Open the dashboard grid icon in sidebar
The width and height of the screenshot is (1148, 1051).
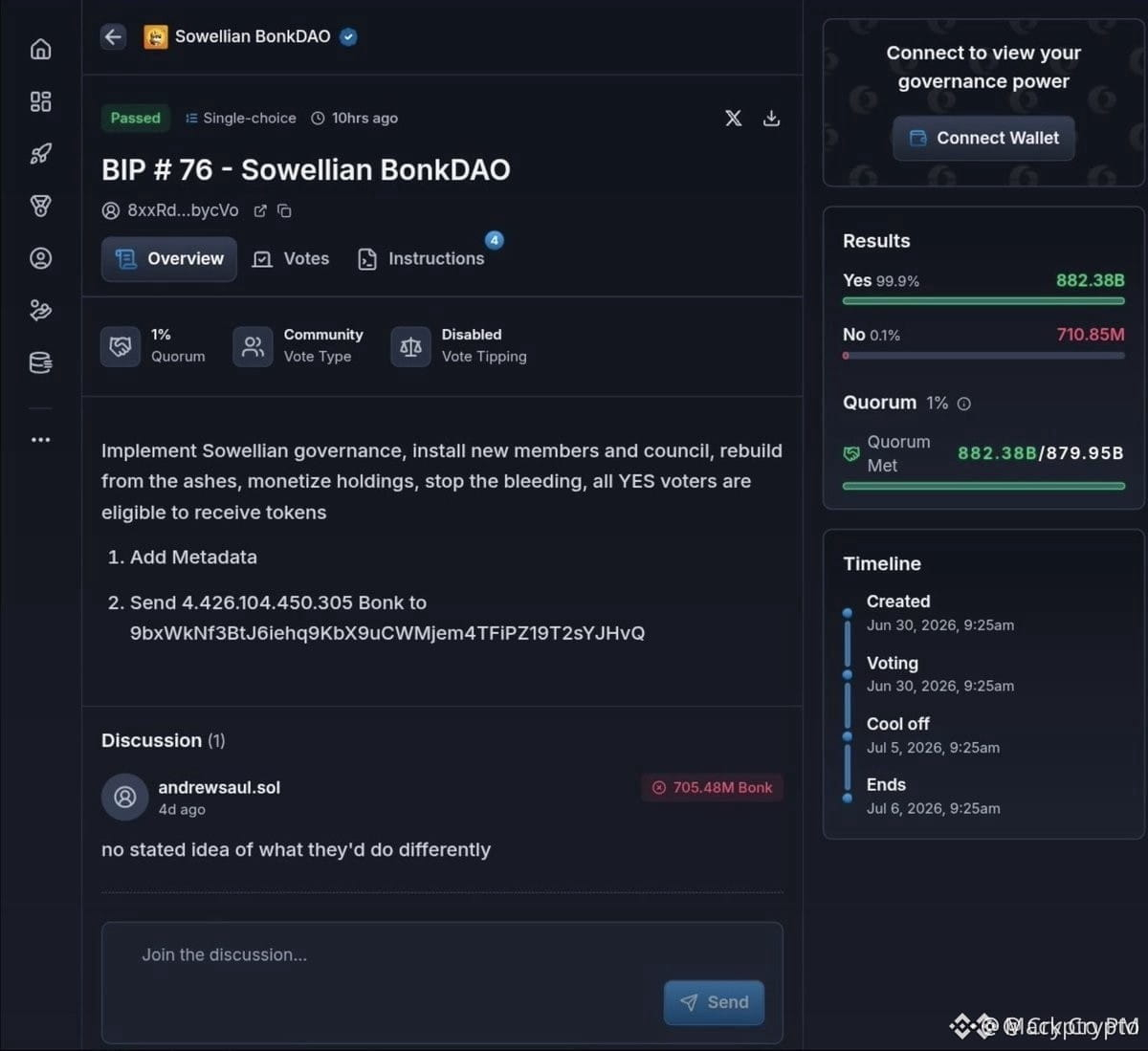tap(40, 101)
